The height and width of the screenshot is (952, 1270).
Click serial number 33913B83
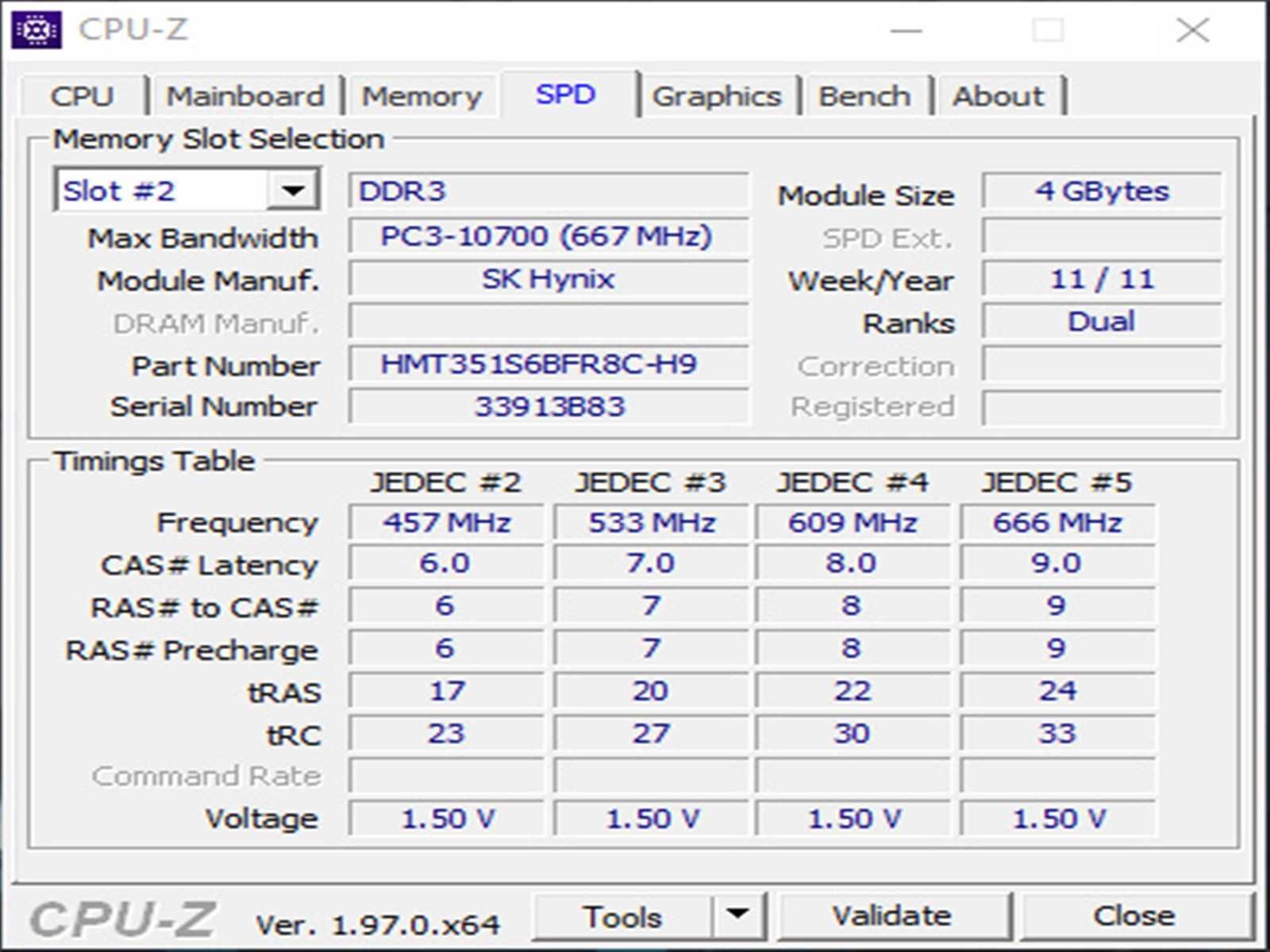(548, 406)
